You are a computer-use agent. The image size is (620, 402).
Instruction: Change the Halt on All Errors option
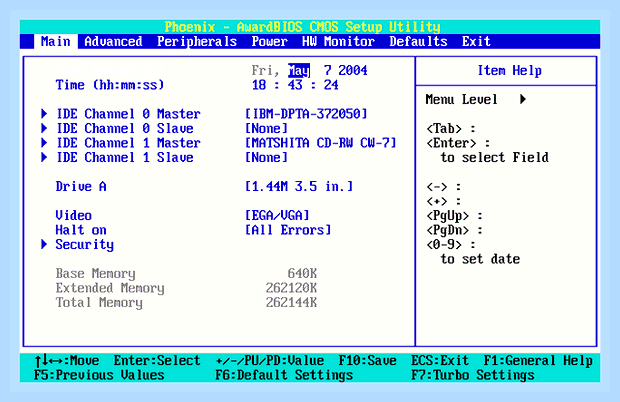(288, 230)
